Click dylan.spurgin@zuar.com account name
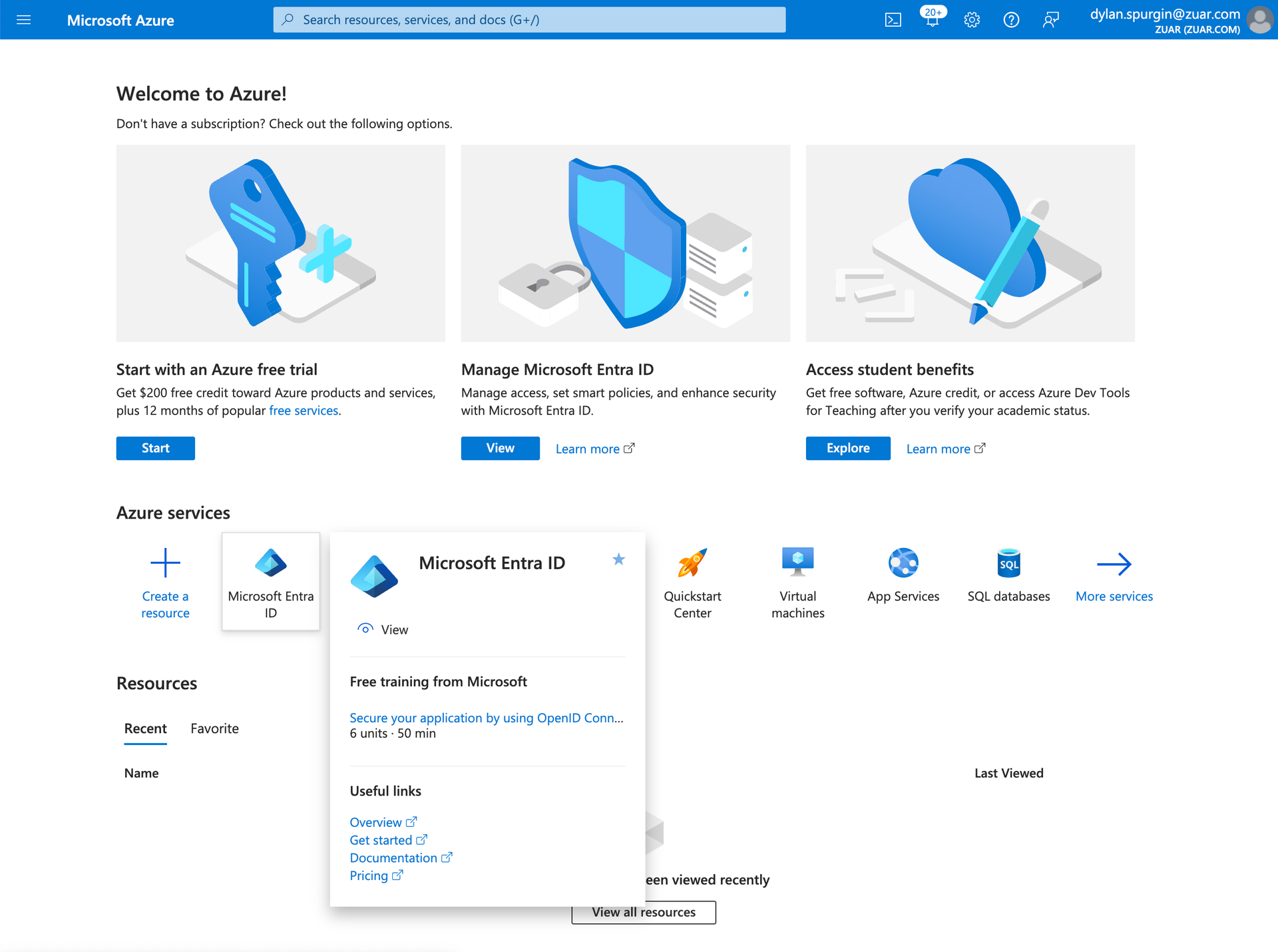Screen dimensions: 1278x952 pos(1165,14)
